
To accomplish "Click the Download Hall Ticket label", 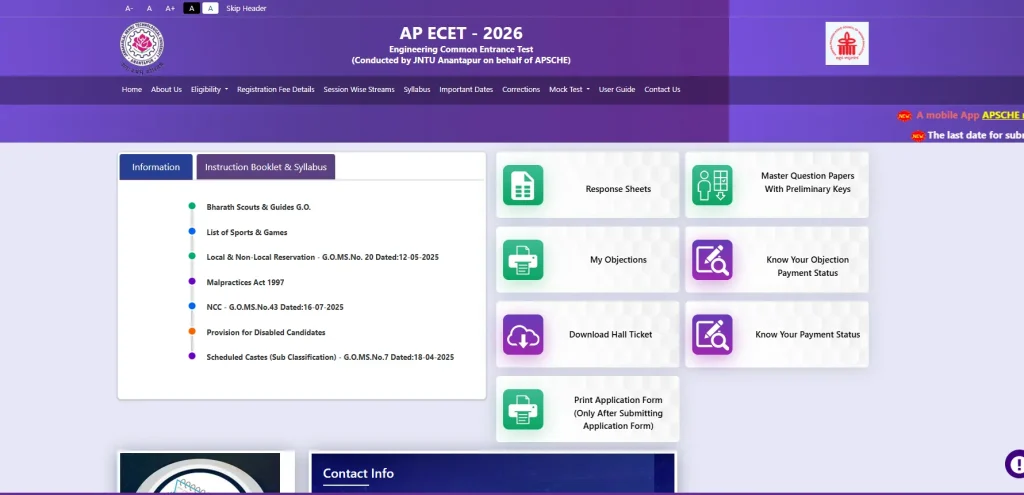I will point(610,334).
